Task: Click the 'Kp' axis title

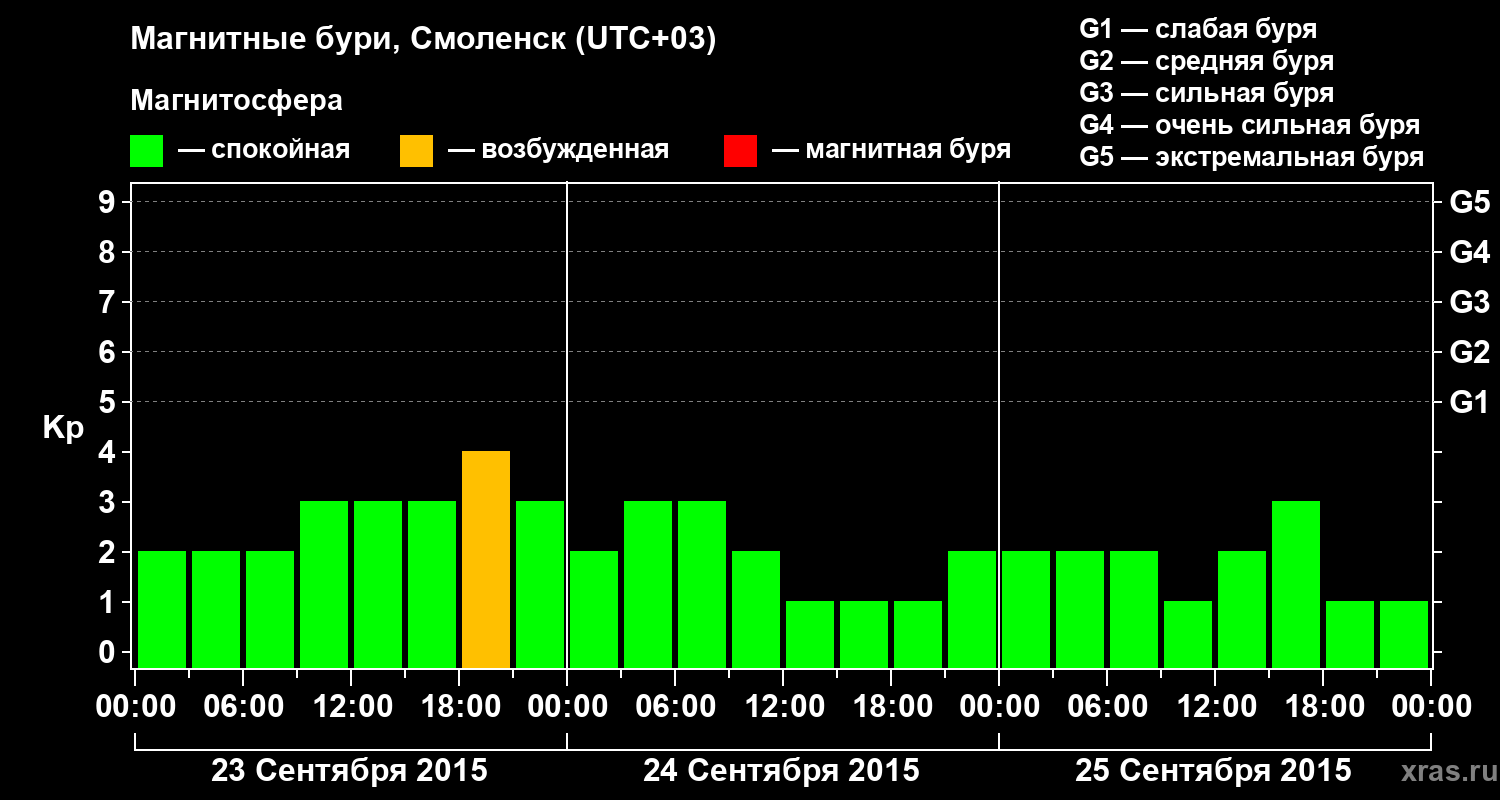Action: [63, 428]
